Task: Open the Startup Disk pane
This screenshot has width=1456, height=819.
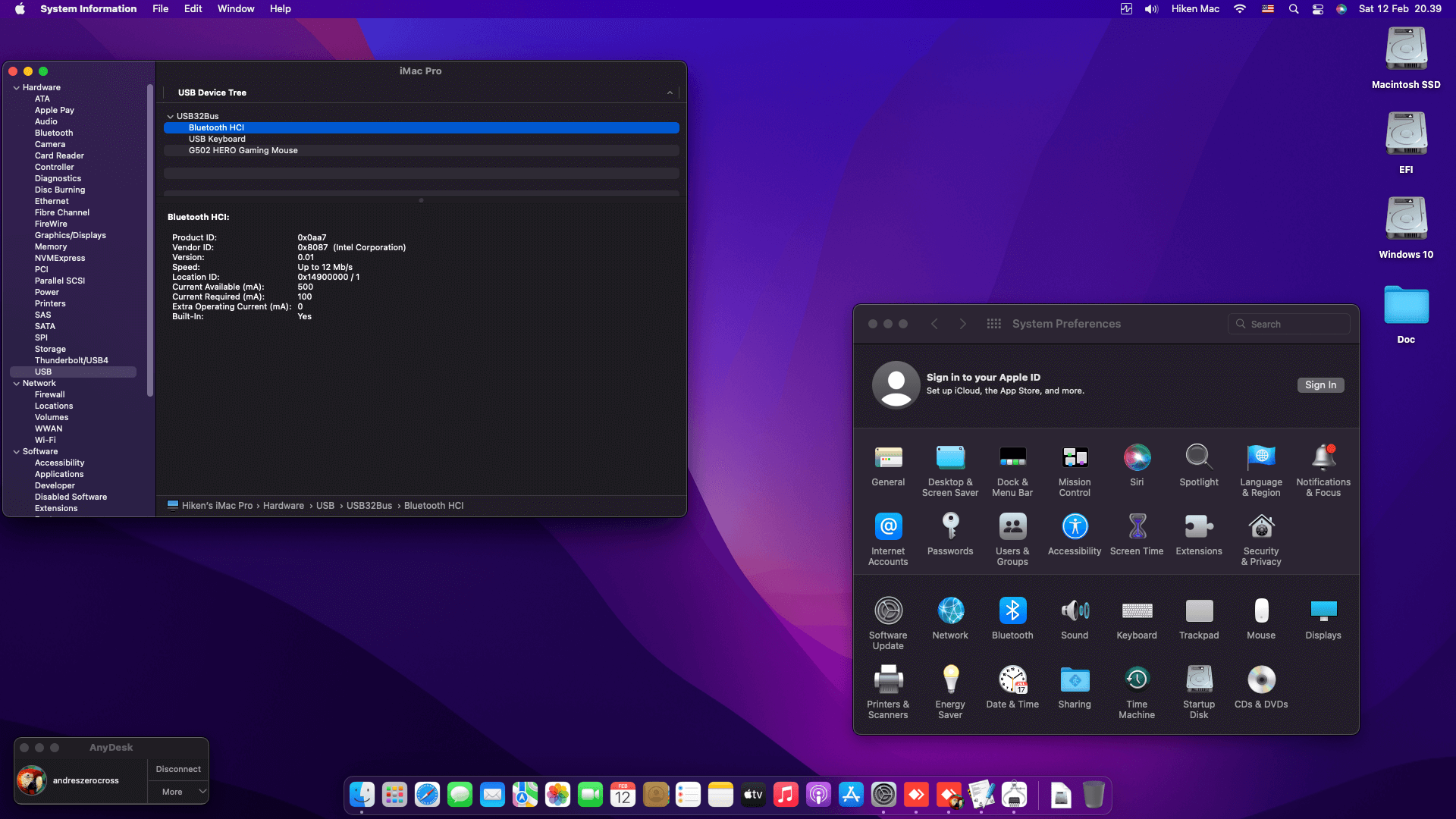Action: [x=1198, y=680]
